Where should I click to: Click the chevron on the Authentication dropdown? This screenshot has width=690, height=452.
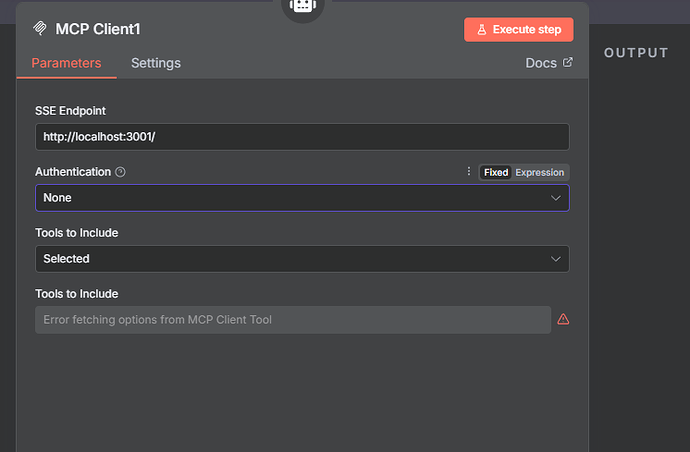click(x=556, y=198)
